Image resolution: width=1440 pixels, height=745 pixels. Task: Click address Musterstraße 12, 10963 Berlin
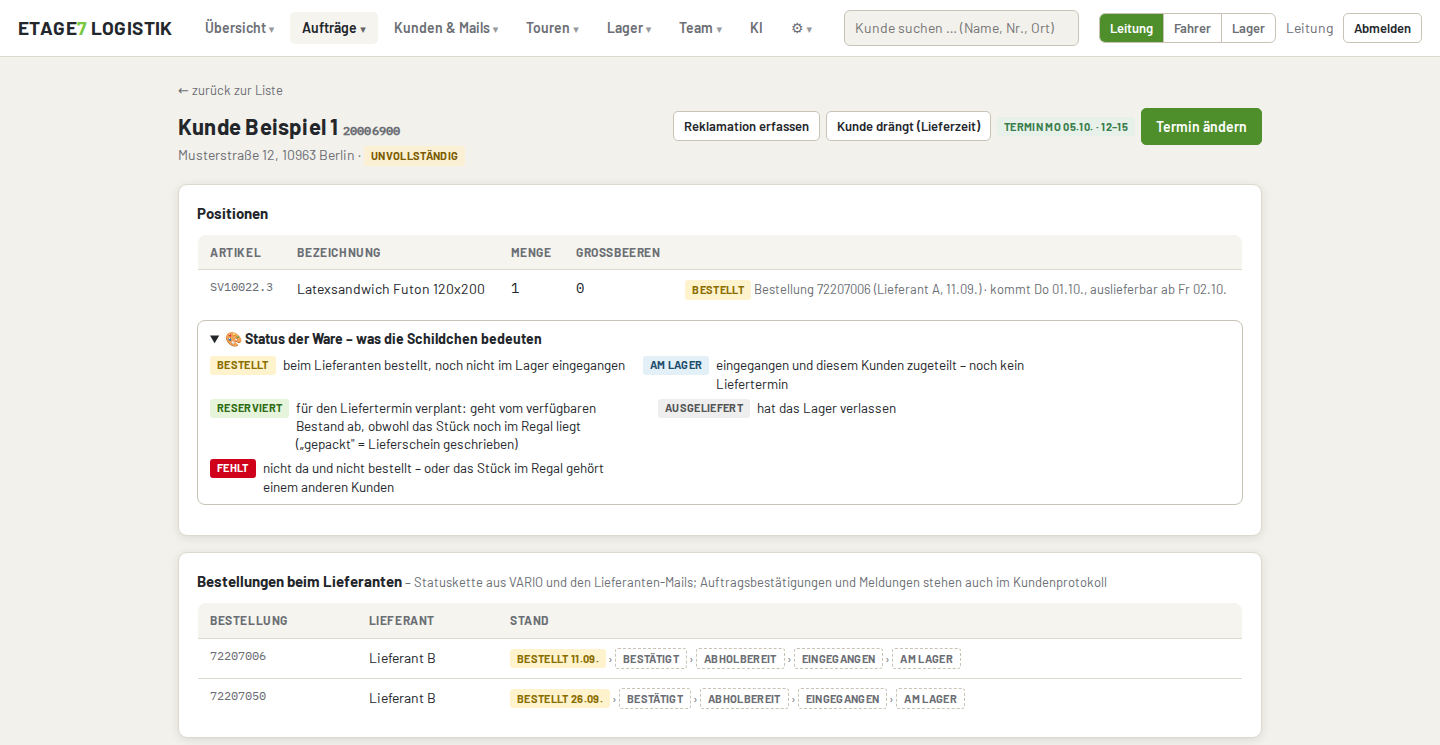tap(266, 155)
